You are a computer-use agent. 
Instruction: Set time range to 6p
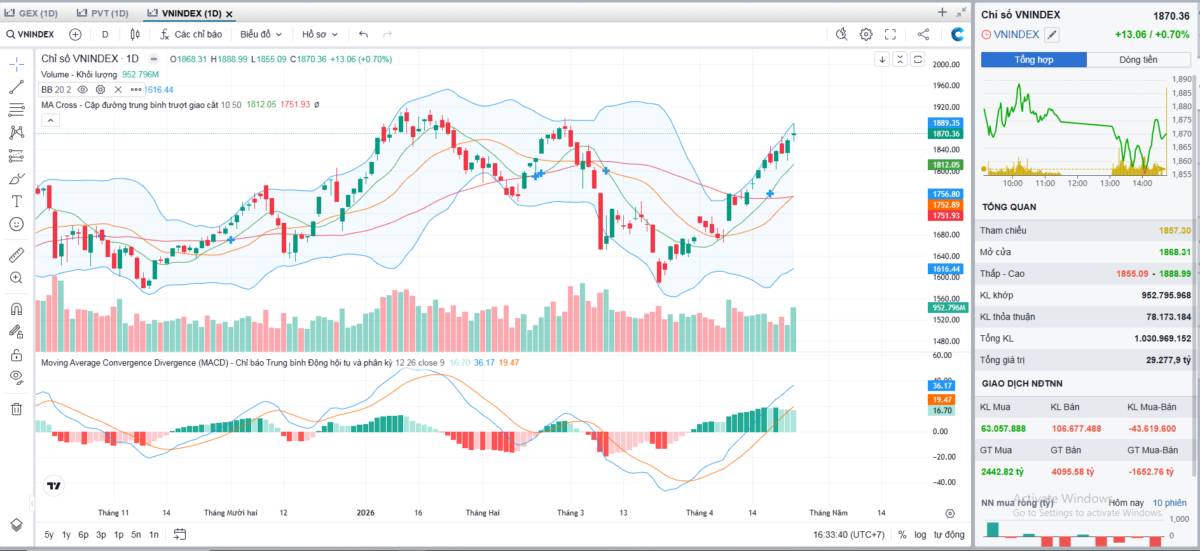pyautogui.click(x=83, y=535)
